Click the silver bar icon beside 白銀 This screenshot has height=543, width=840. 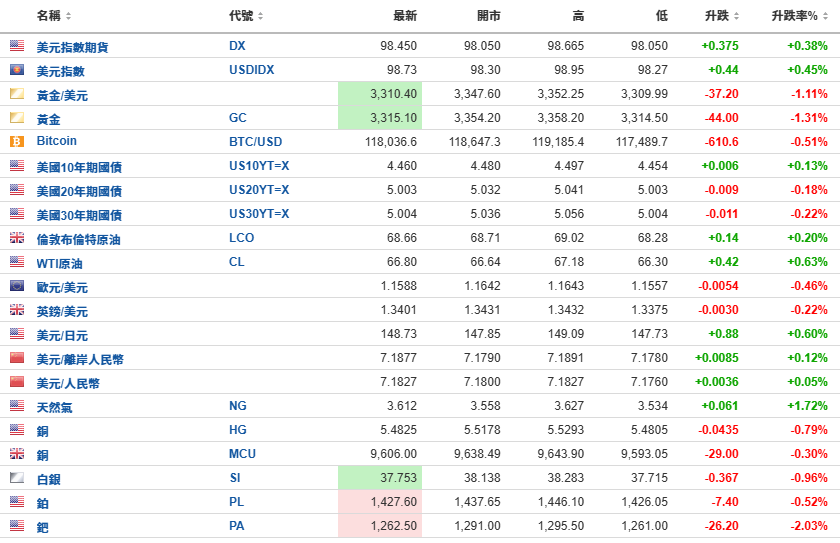pos(17,477)
